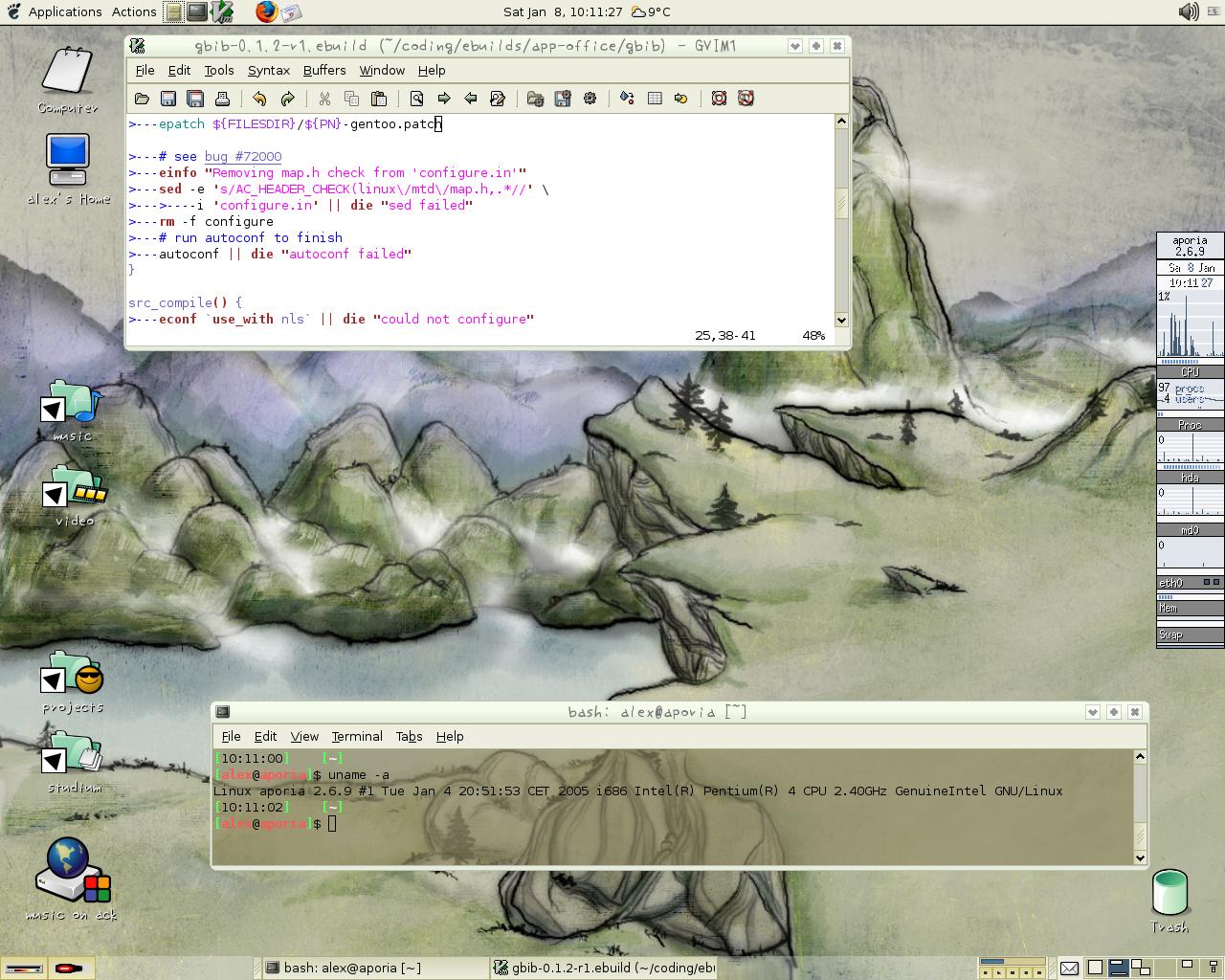Launch Firefox from the top panel
Viewport: 1225px width, 980px height.
click(266, 11)
